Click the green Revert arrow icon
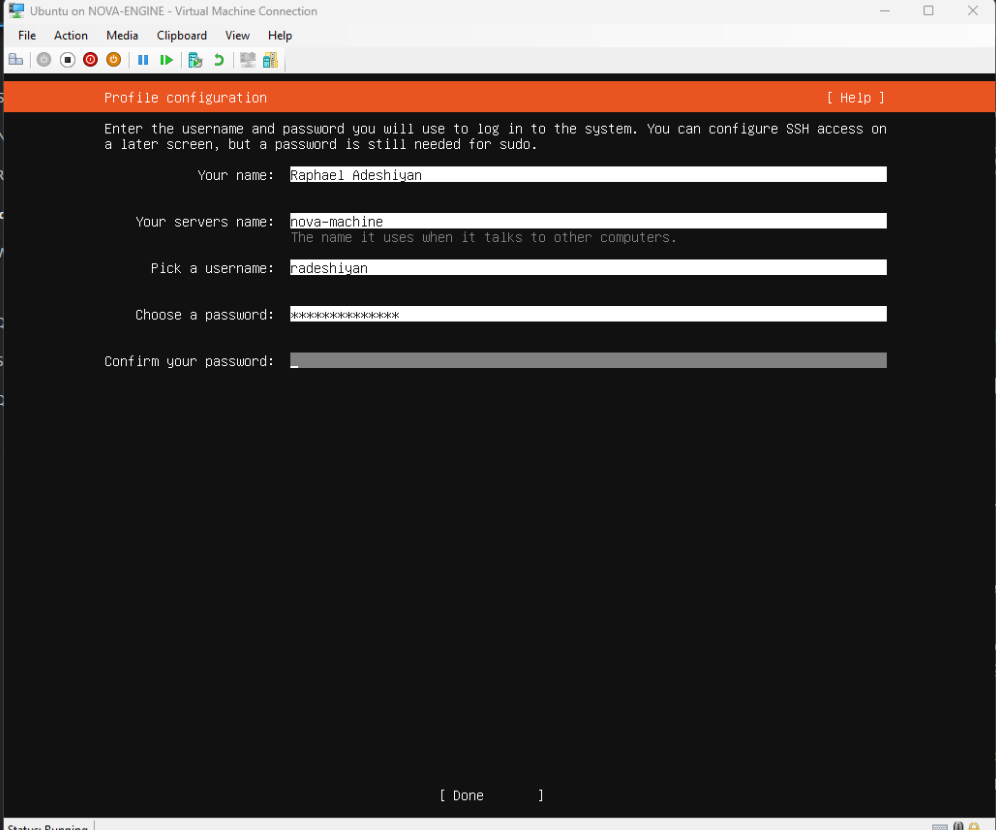The height and width of the screenshot is (830, 996). [218, 60]
